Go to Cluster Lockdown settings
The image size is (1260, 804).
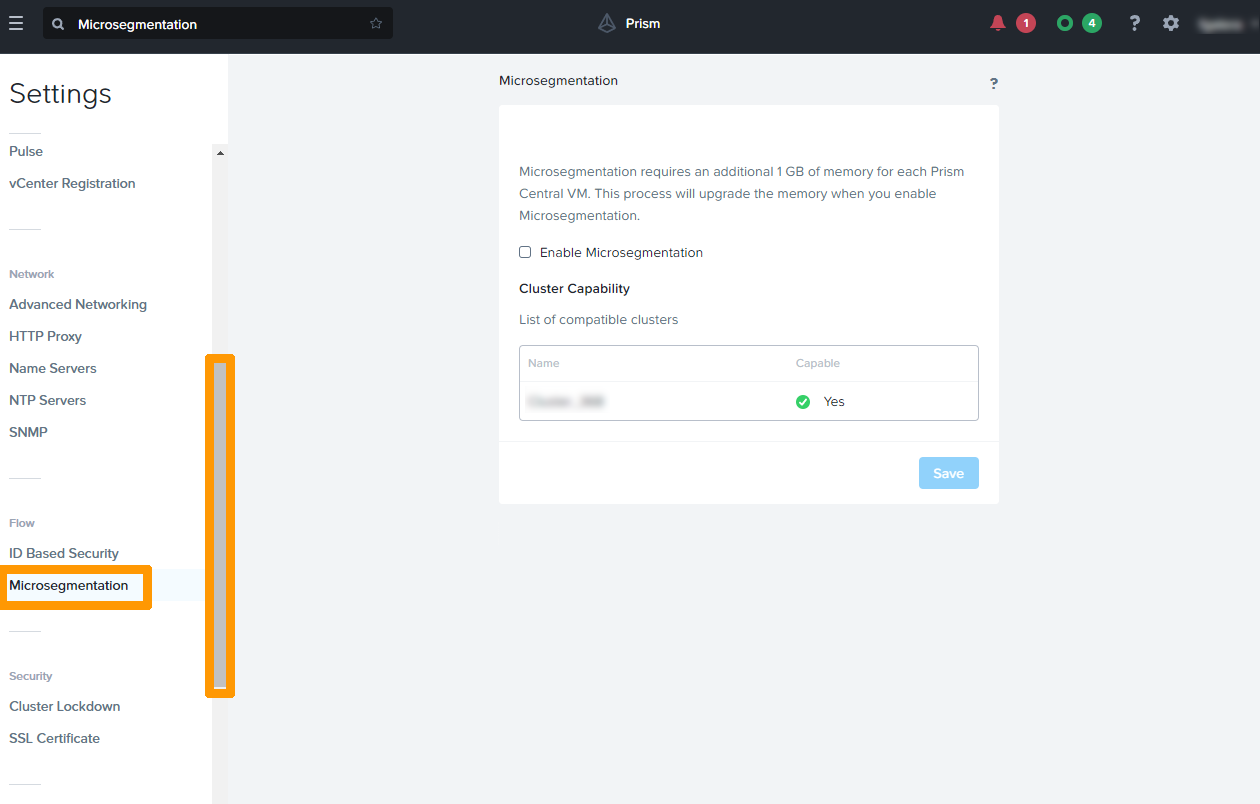click(x=65, y=706)
